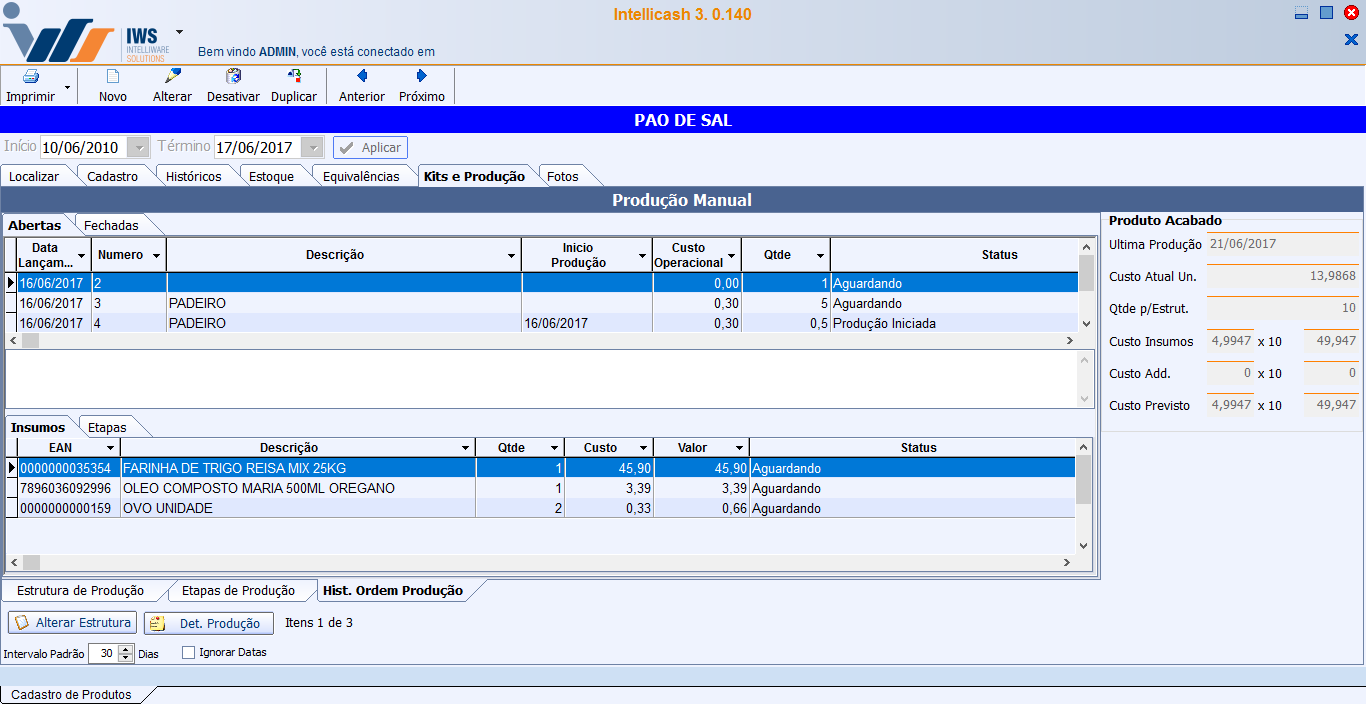This screenshot has height=704, width=1366.
Task: Open the Término date dropdown
Action: click(313, 148)
